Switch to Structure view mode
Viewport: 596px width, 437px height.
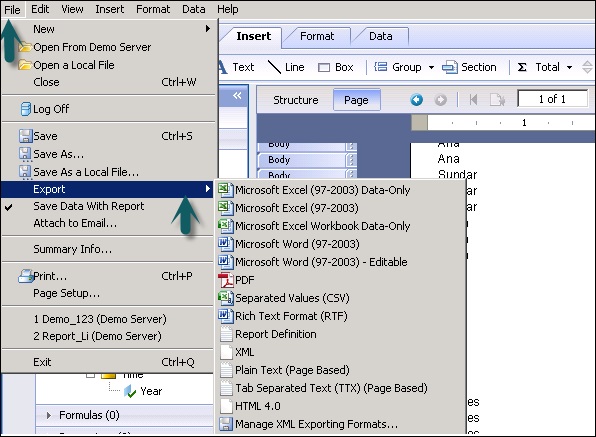tap(295, 100)
